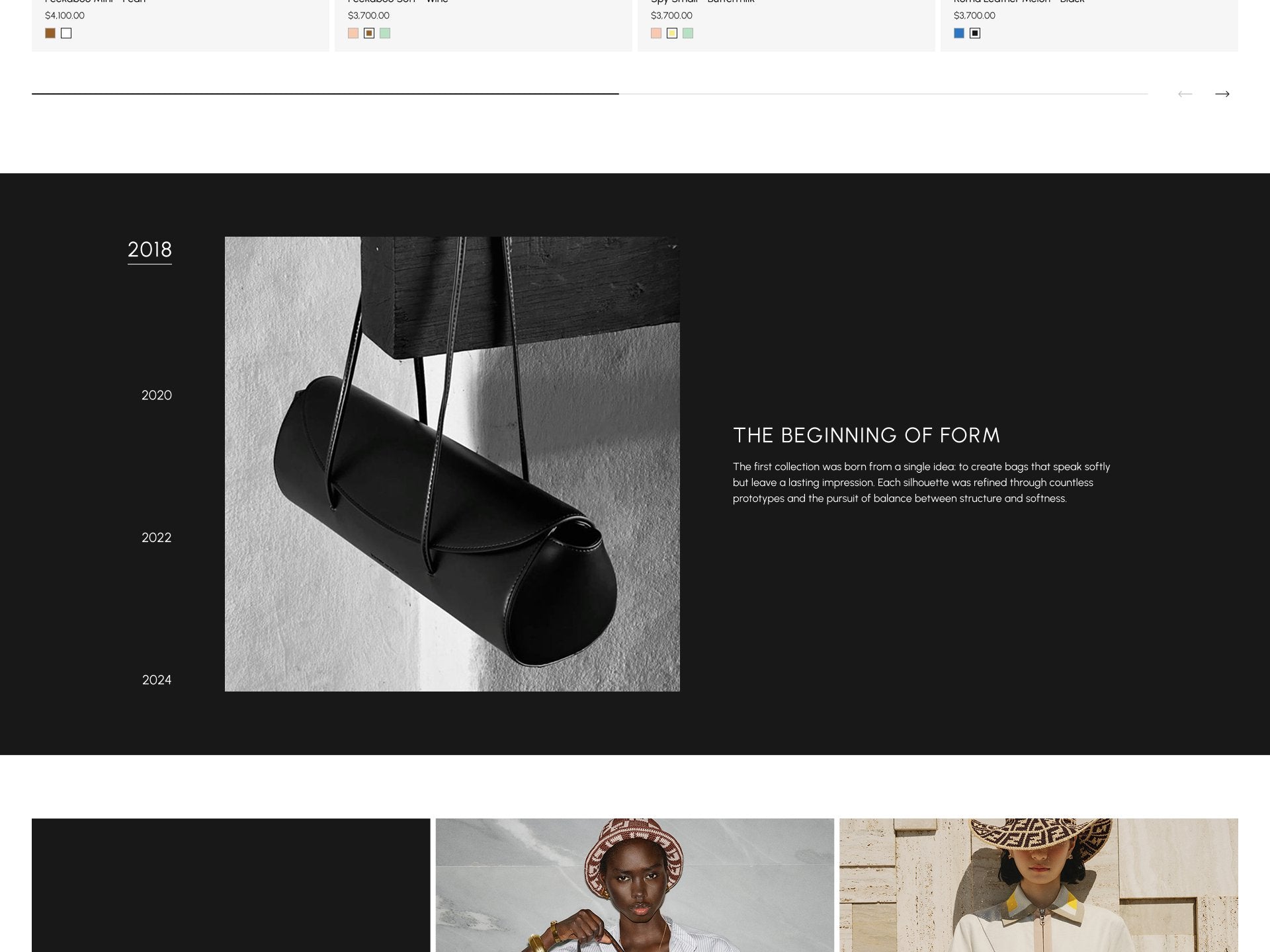The image size is (1270, 952).
Task: Jump to the 2024 timeline entry
Action: [156, 680]
